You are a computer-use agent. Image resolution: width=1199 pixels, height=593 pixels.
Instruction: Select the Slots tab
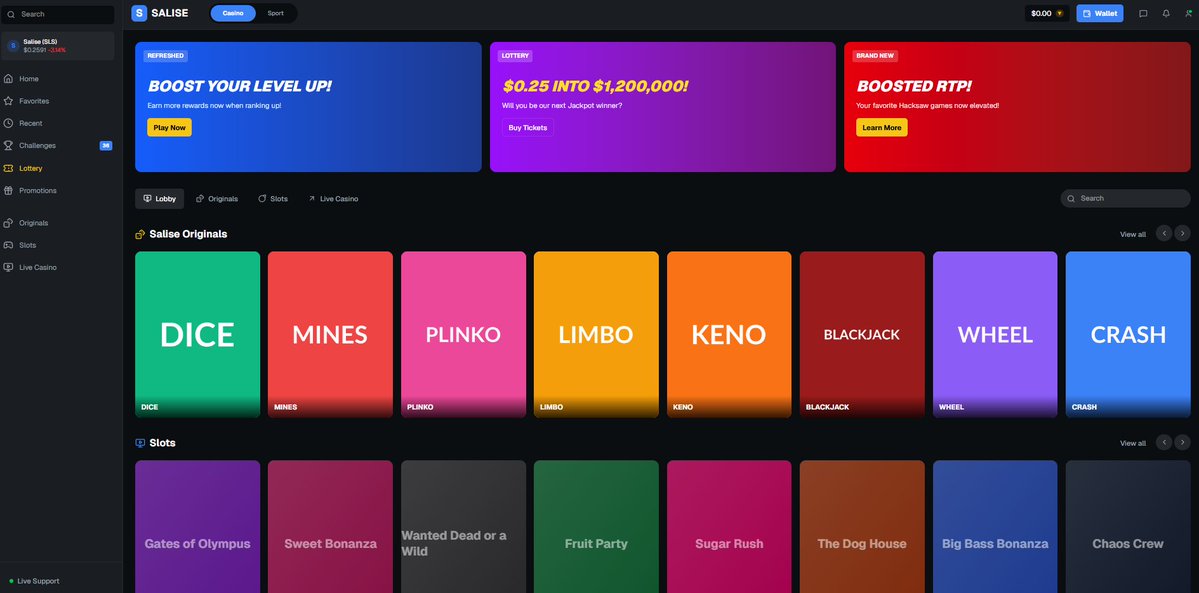(273, 199)
